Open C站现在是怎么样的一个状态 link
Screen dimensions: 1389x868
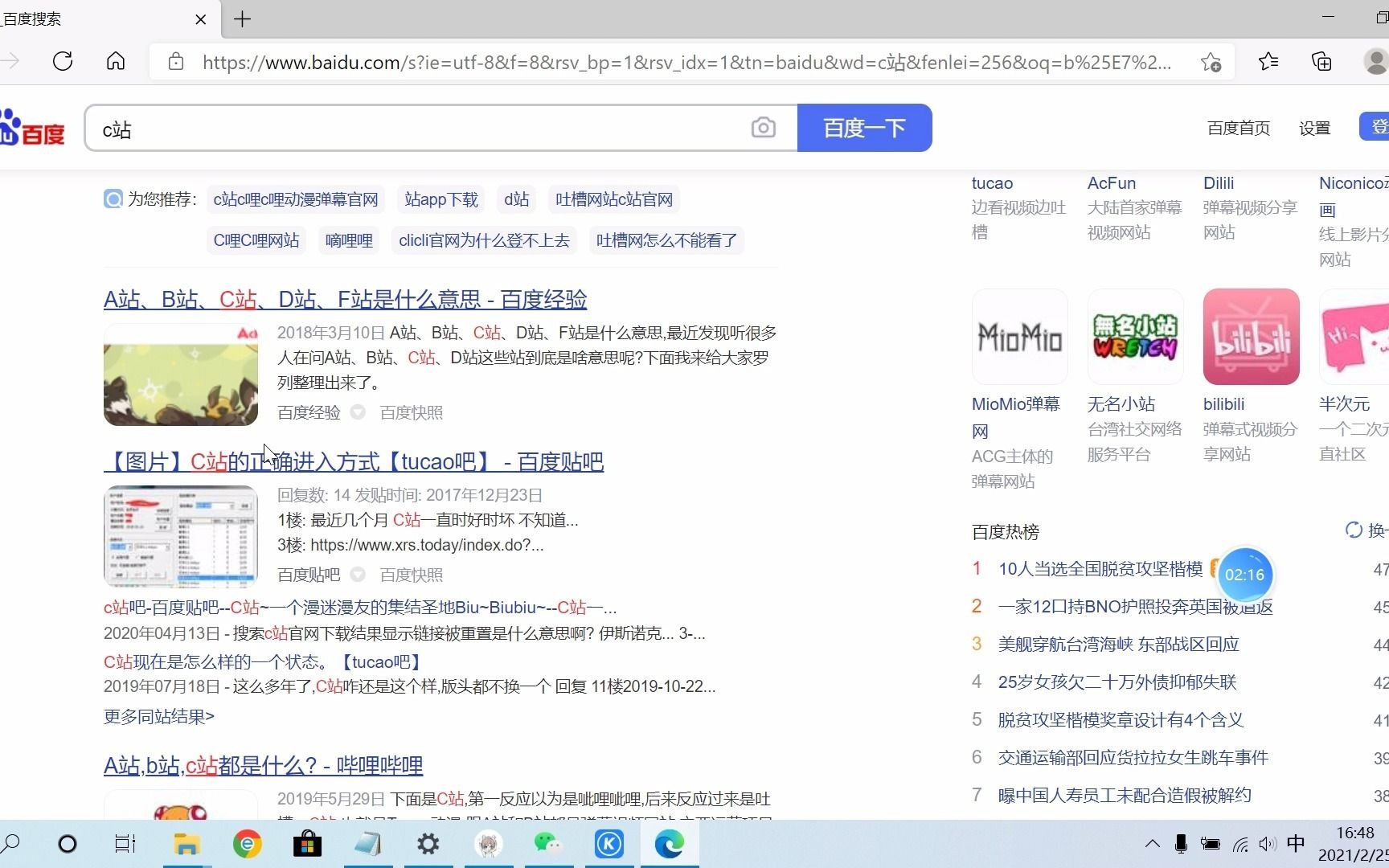262,662
